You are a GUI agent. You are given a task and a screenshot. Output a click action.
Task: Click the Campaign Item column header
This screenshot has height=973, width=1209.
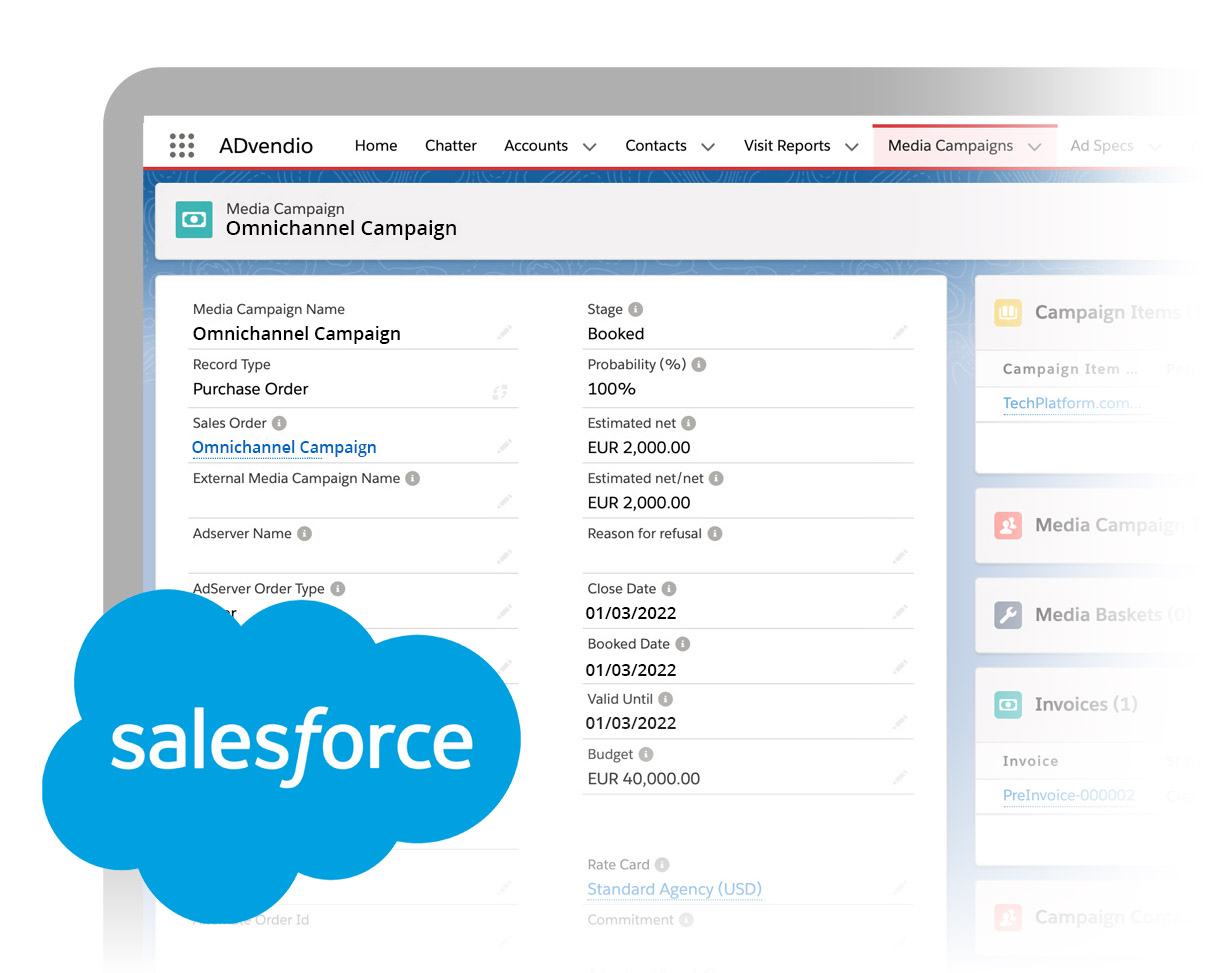[1070, 369]
